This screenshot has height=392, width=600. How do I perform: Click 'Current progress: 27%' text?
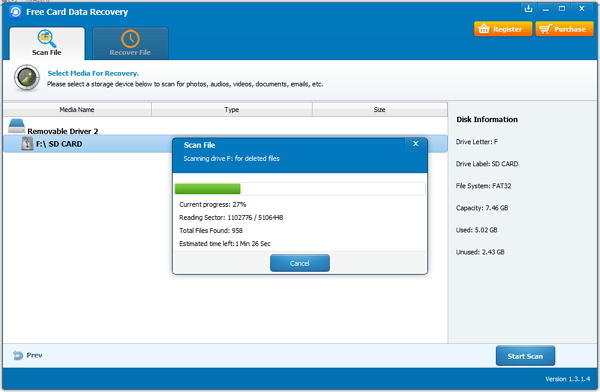point(213,204)
